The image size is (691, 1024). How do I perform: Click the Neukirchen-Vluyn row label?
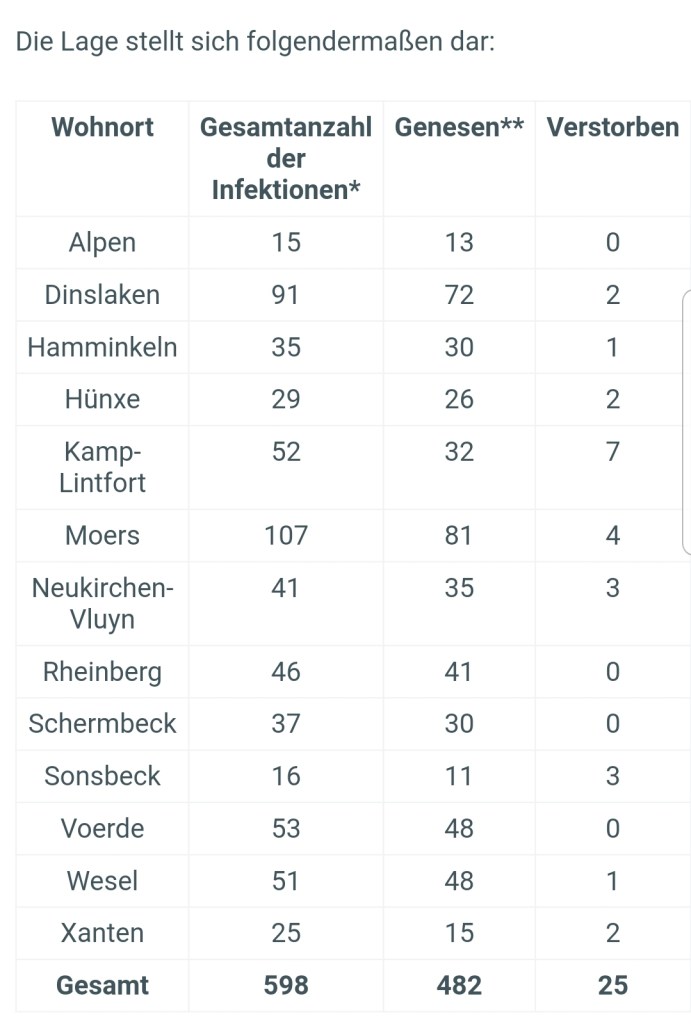point(102,603)
